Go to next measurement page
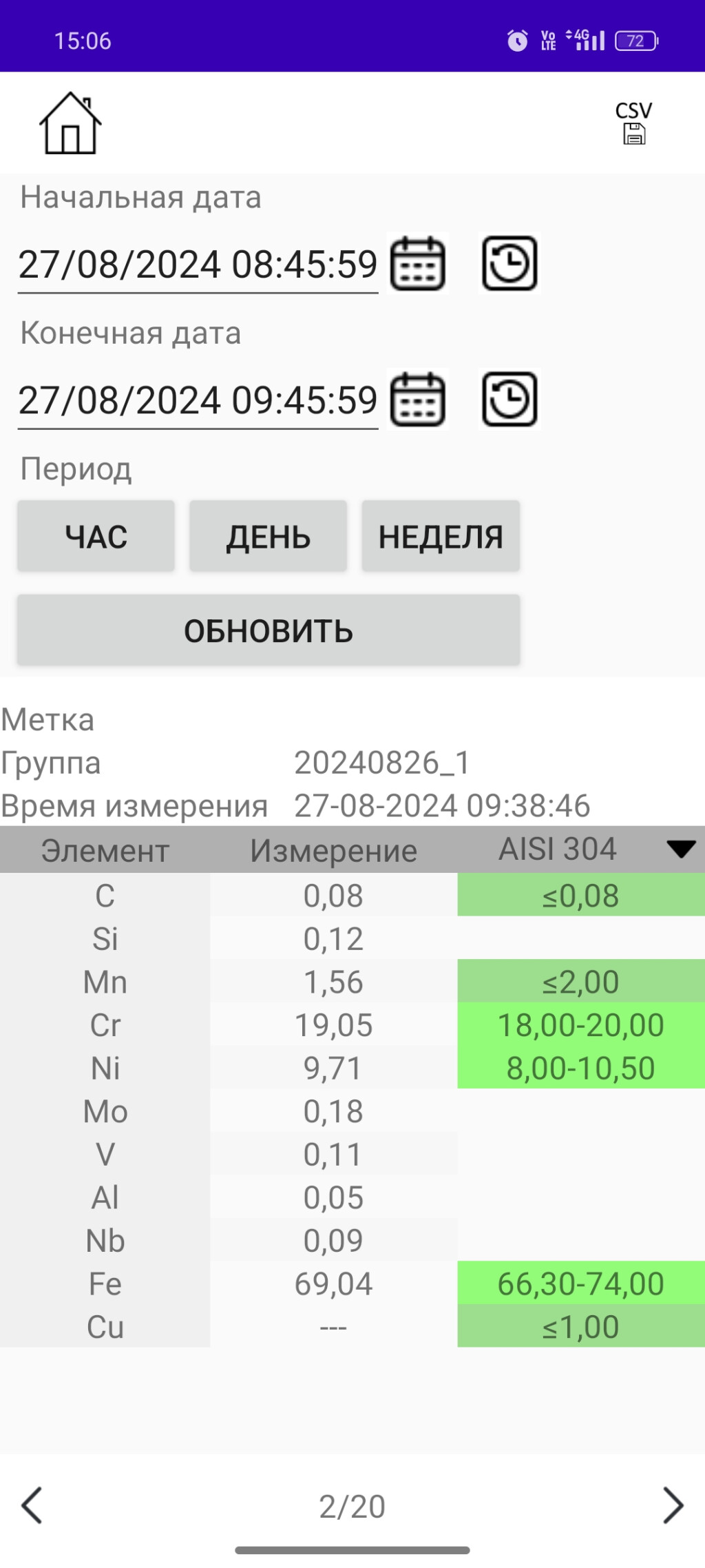705x1568 pixels. [x=673, y=1505]
